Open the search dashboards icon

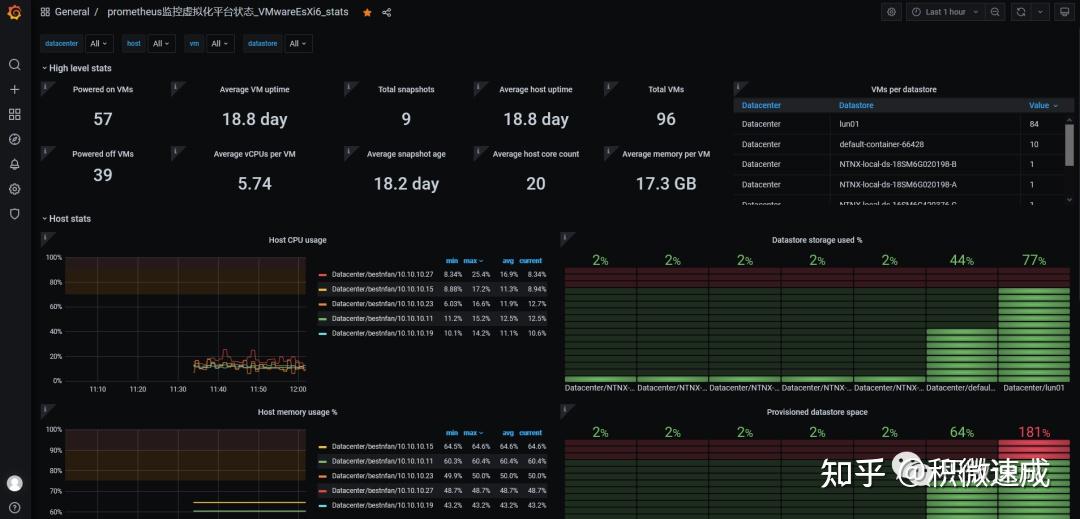tap(14, 65)
